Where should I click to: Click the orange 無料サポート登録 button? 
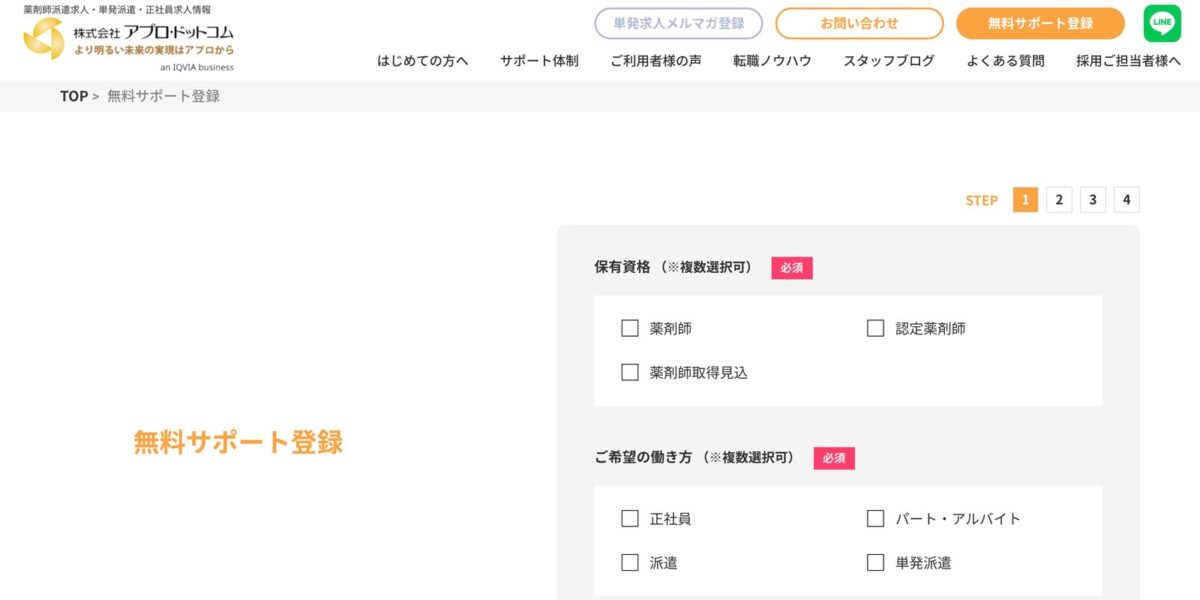click(1040, 23)
